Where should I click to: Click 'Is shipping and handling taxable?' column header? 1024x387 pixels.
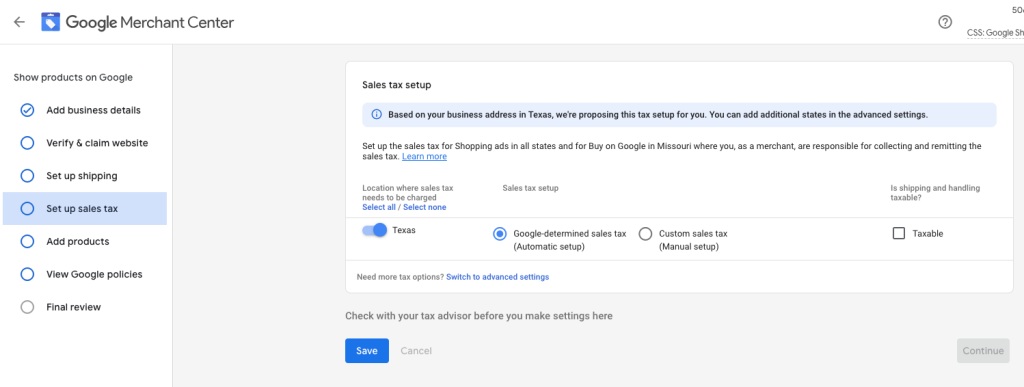(935, 192)
